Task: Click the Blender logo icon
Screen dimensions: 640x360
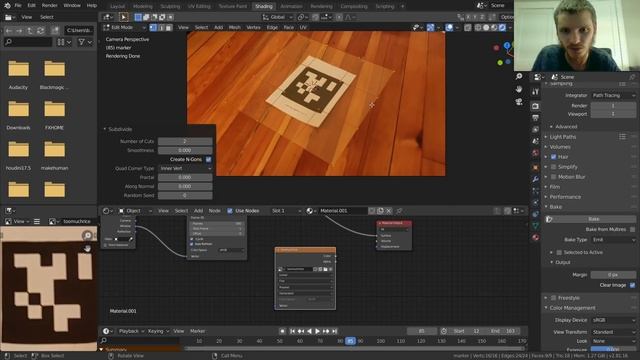Action: (x=7, y=6)
